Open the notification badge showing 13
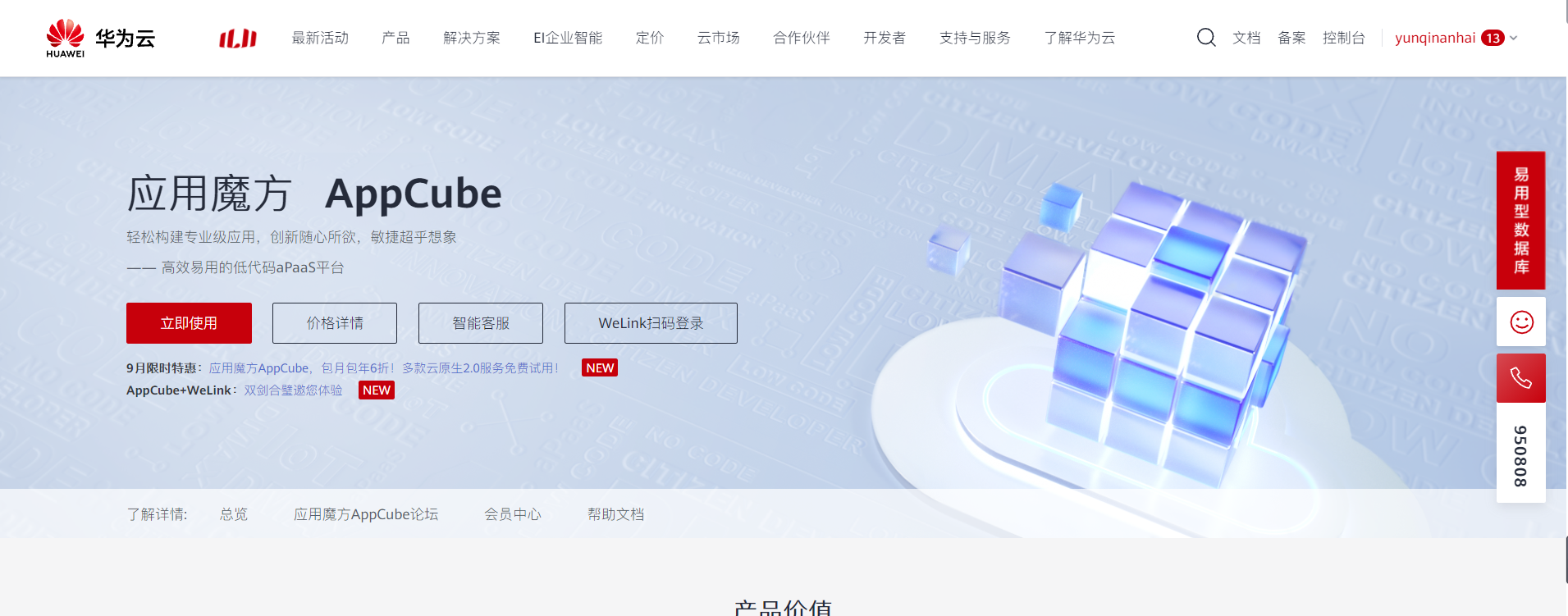 point(1493,38)
